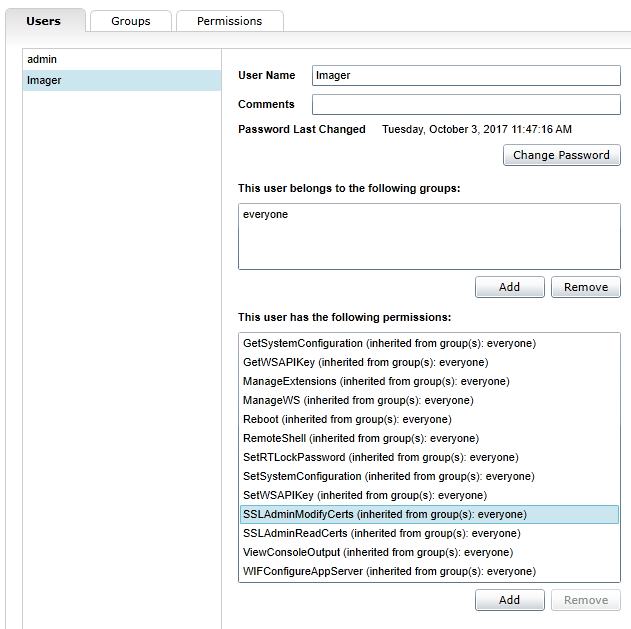
Task: Select the Users tab
Action: point(43,21)
